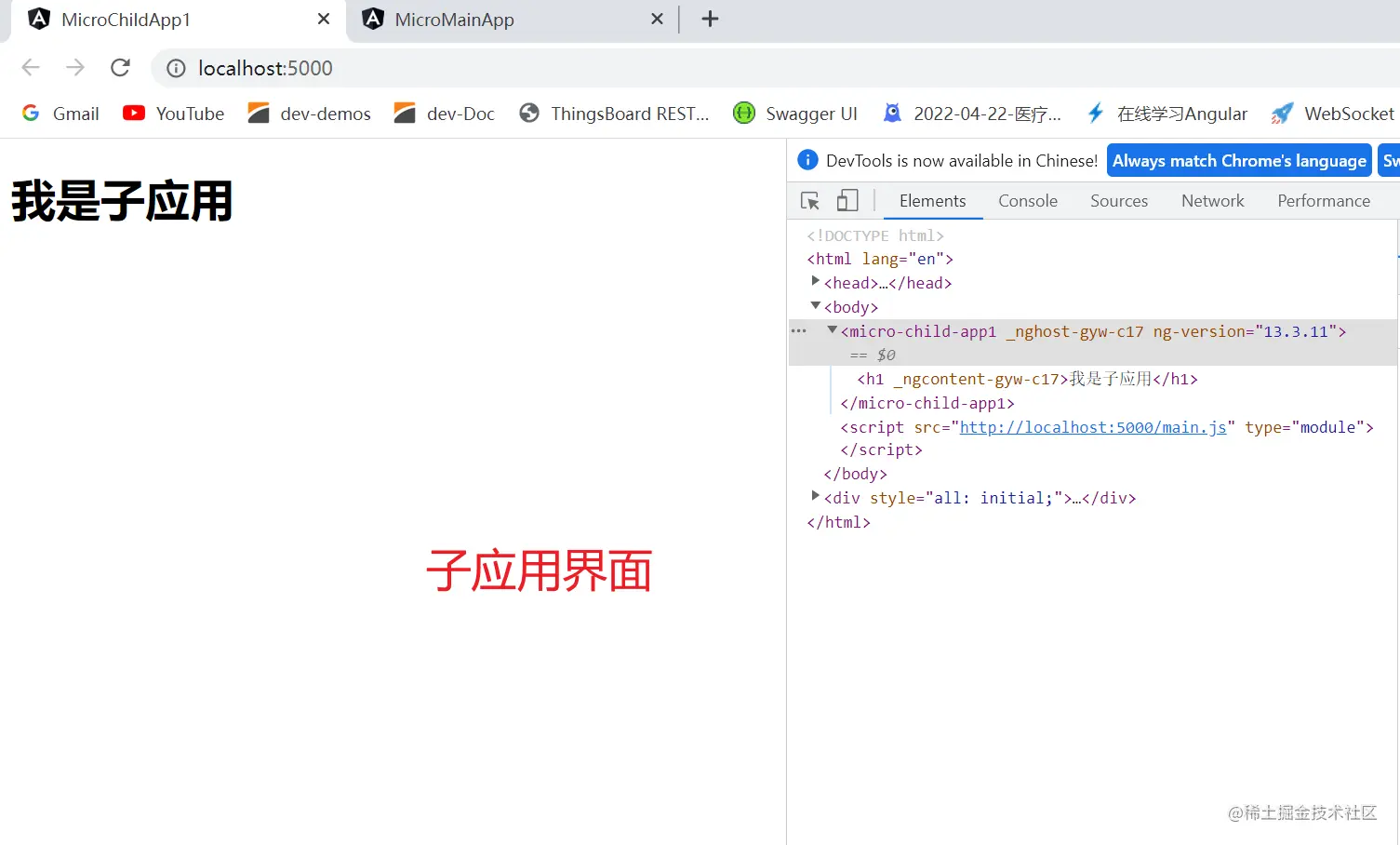Close the MicroChildApp1 tab

click(324, 19)
